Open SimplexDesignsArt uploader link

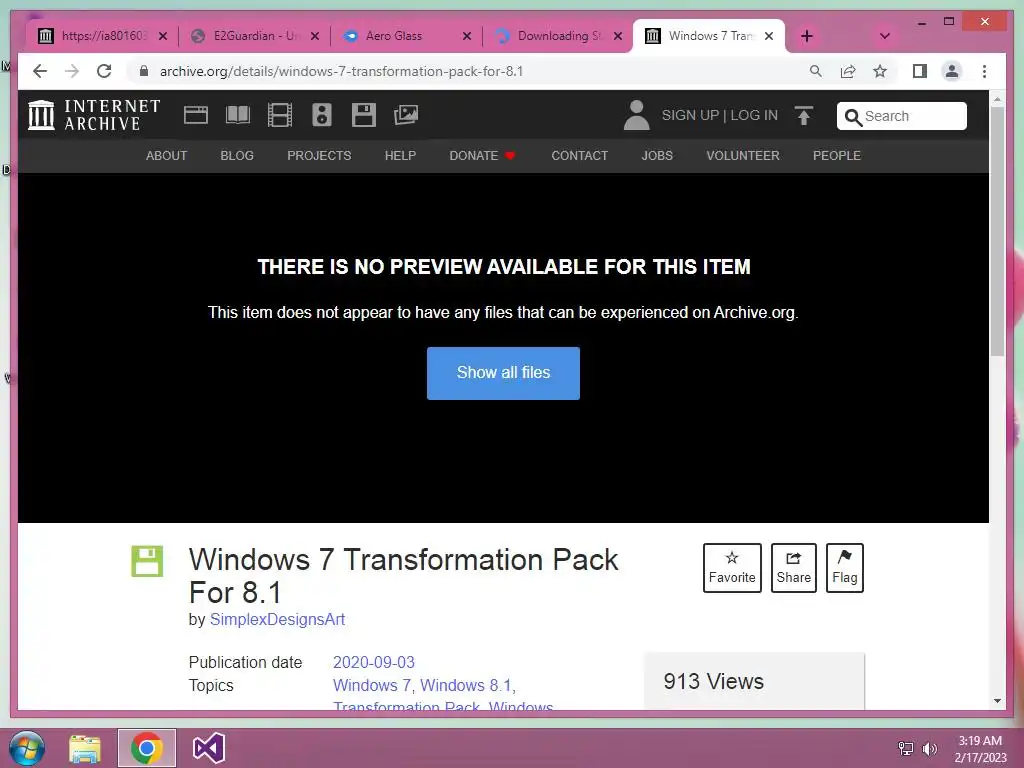pos(278,619)
